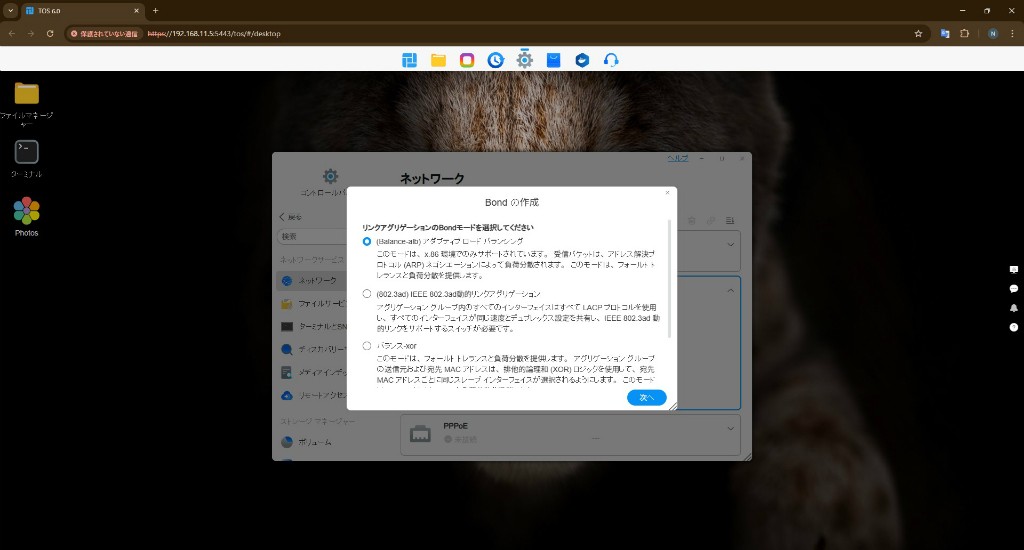Click the site-not-secure warning badge
Screen dimensions: 1024x550
(x=104, y=33)
